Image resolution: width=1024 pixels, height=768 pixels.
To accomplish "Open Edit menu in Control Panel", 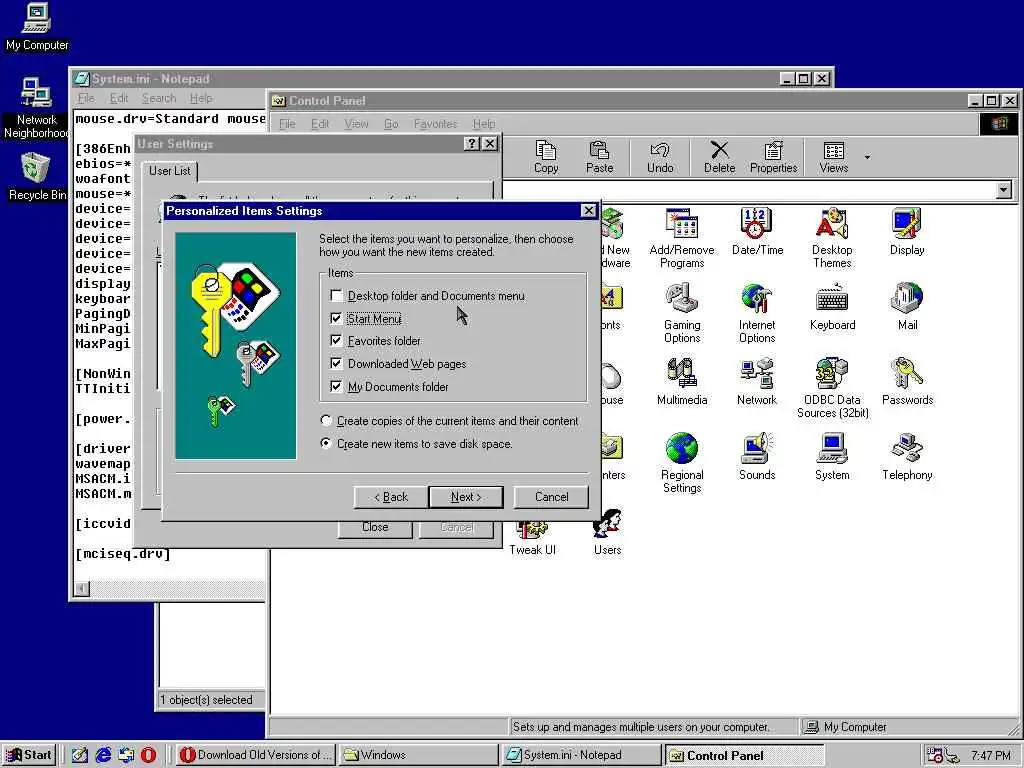I will 319,123.
